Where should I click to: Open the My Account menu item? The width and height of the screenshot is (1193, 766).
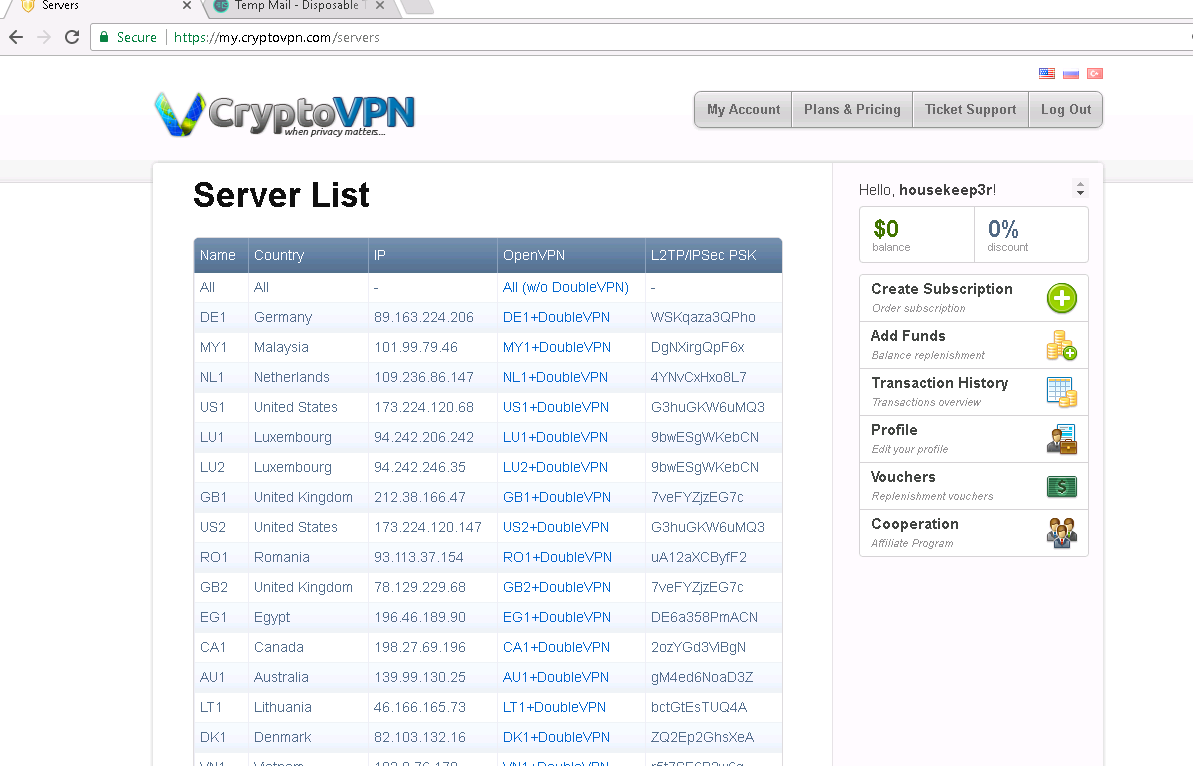click(x=743, y=110)
